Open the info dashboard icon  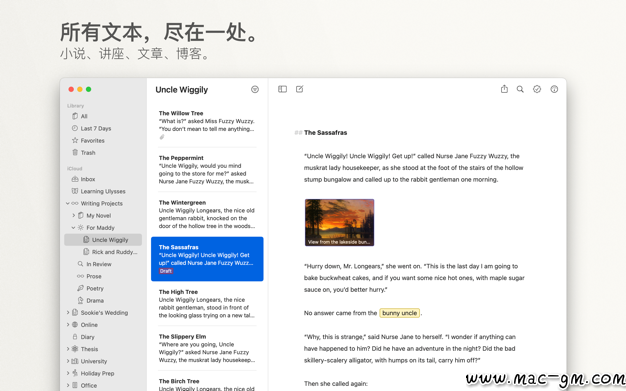554,89
